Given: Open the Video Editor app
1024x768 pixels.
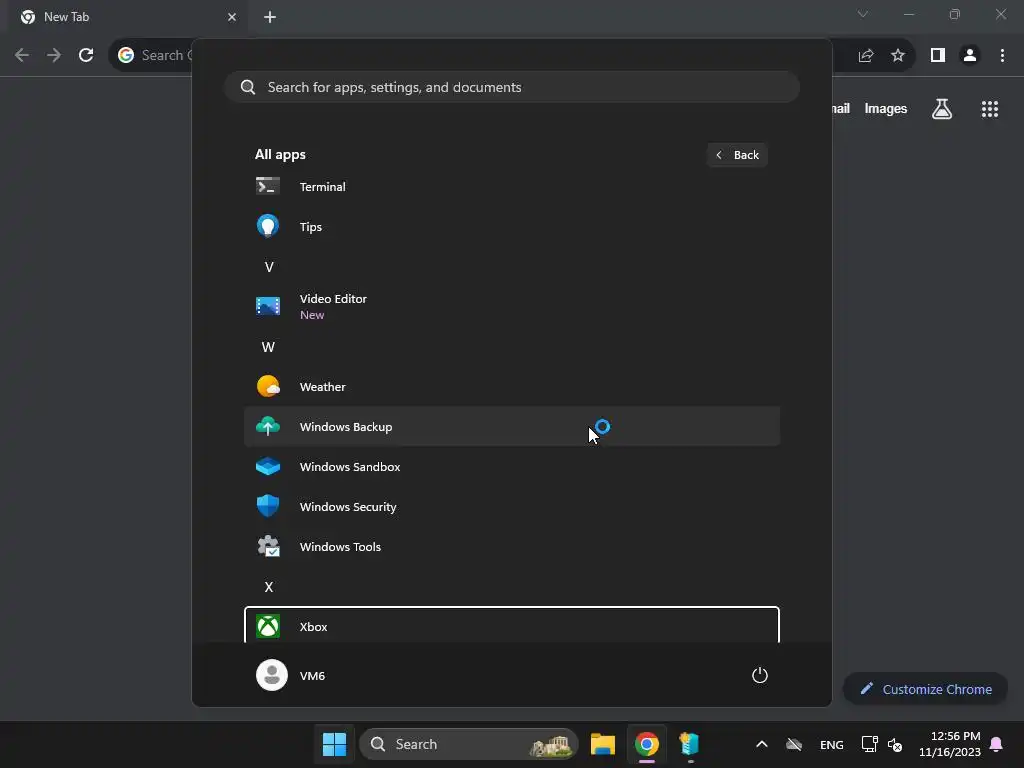Looking at the screenshot, I should coord(511,306).
